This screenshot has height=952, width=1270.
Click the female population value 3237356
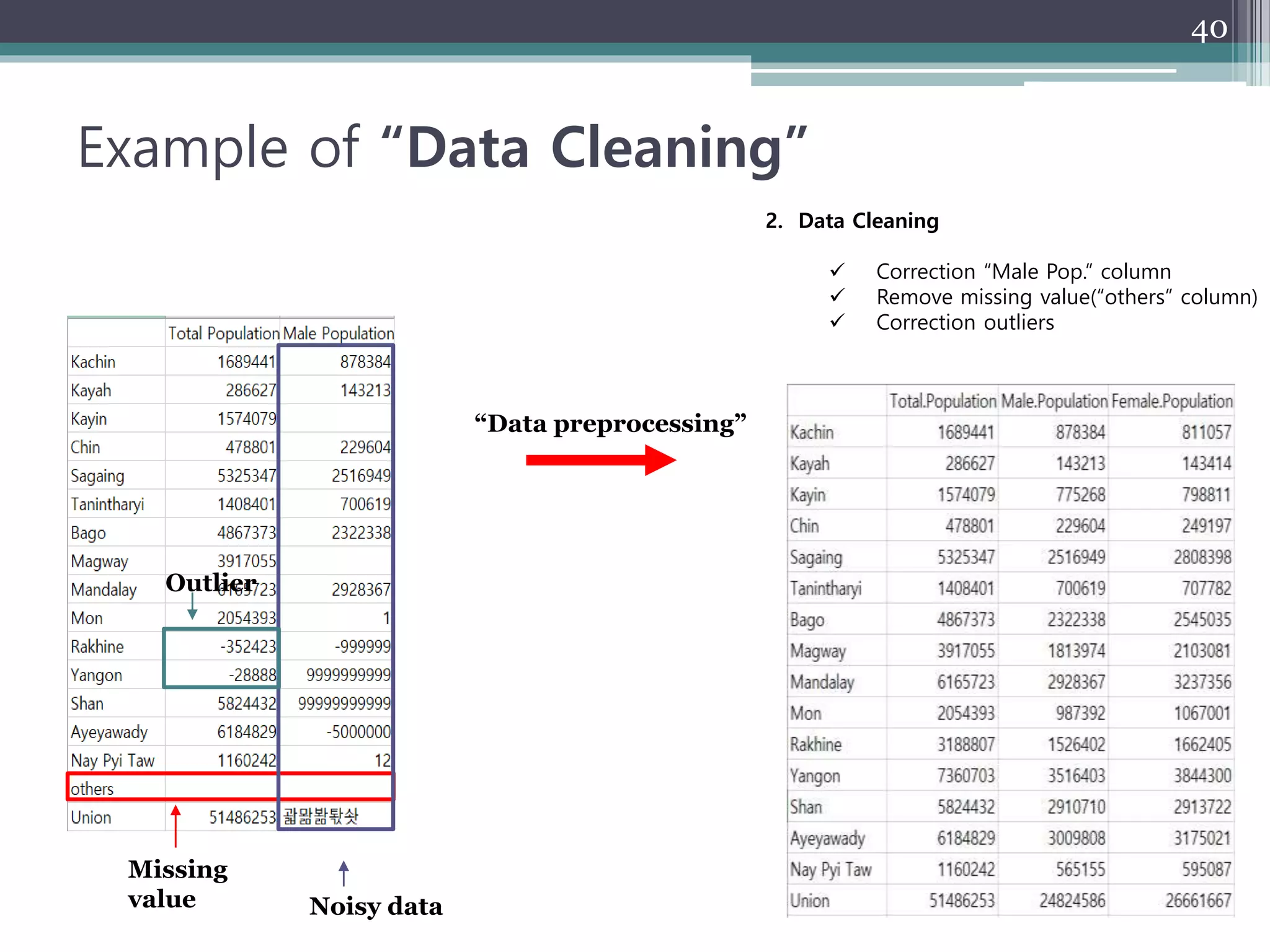[x=1202, y=682]
